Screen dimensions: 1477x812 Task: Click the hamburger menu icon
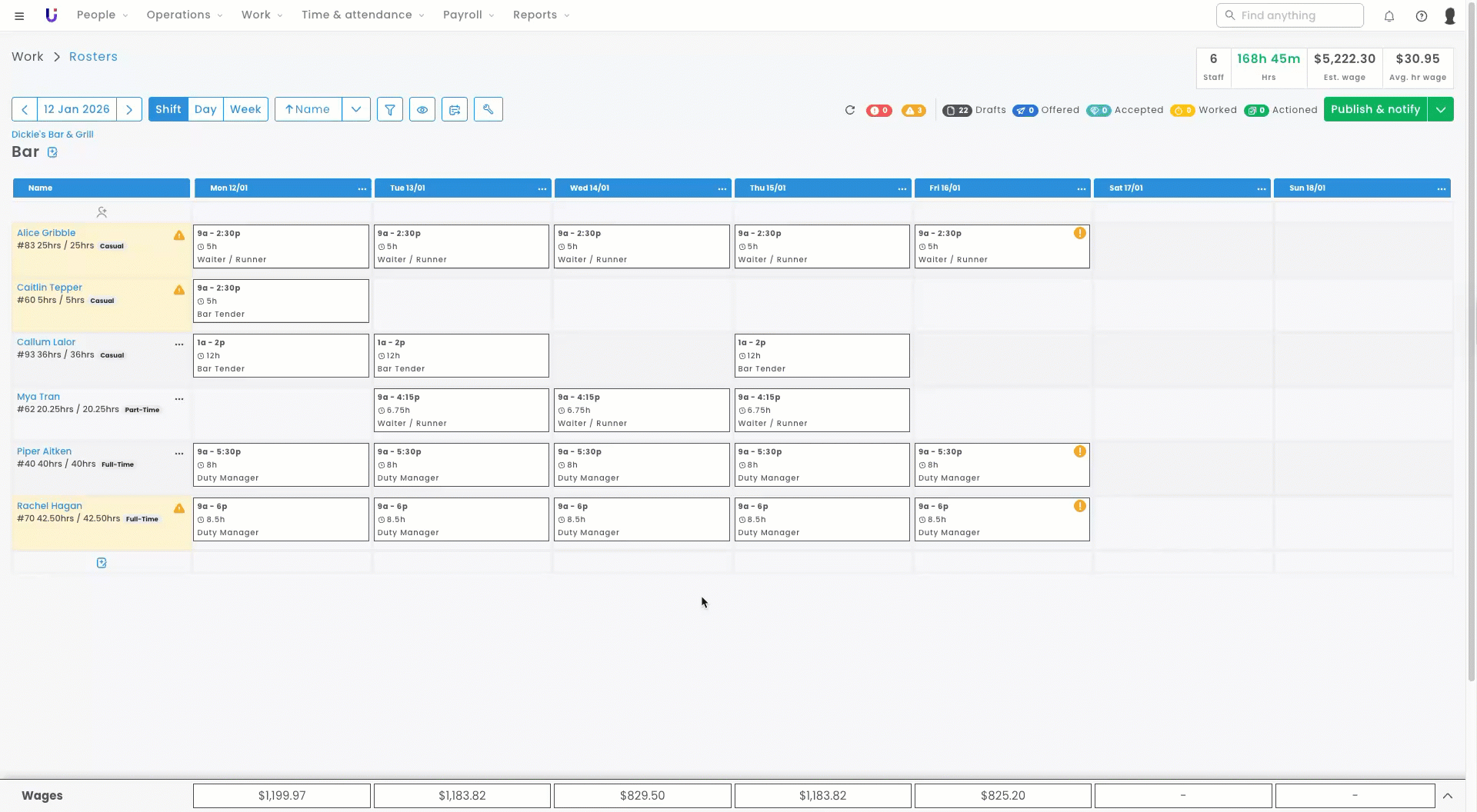click(19, 15)
